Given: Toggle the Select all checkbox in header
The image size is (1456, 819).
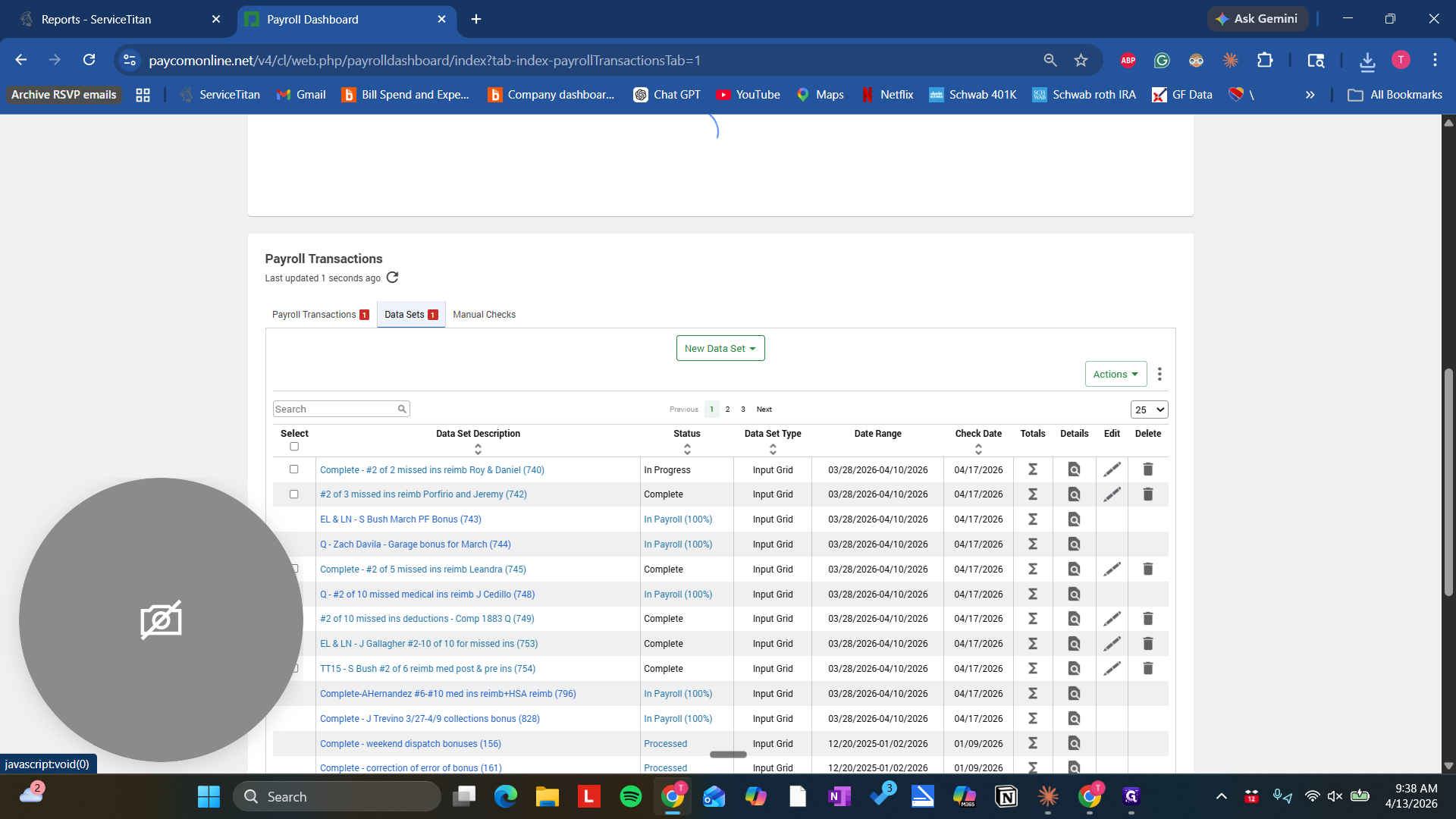Looking at the screenshot, I should [x=294, y=447].
